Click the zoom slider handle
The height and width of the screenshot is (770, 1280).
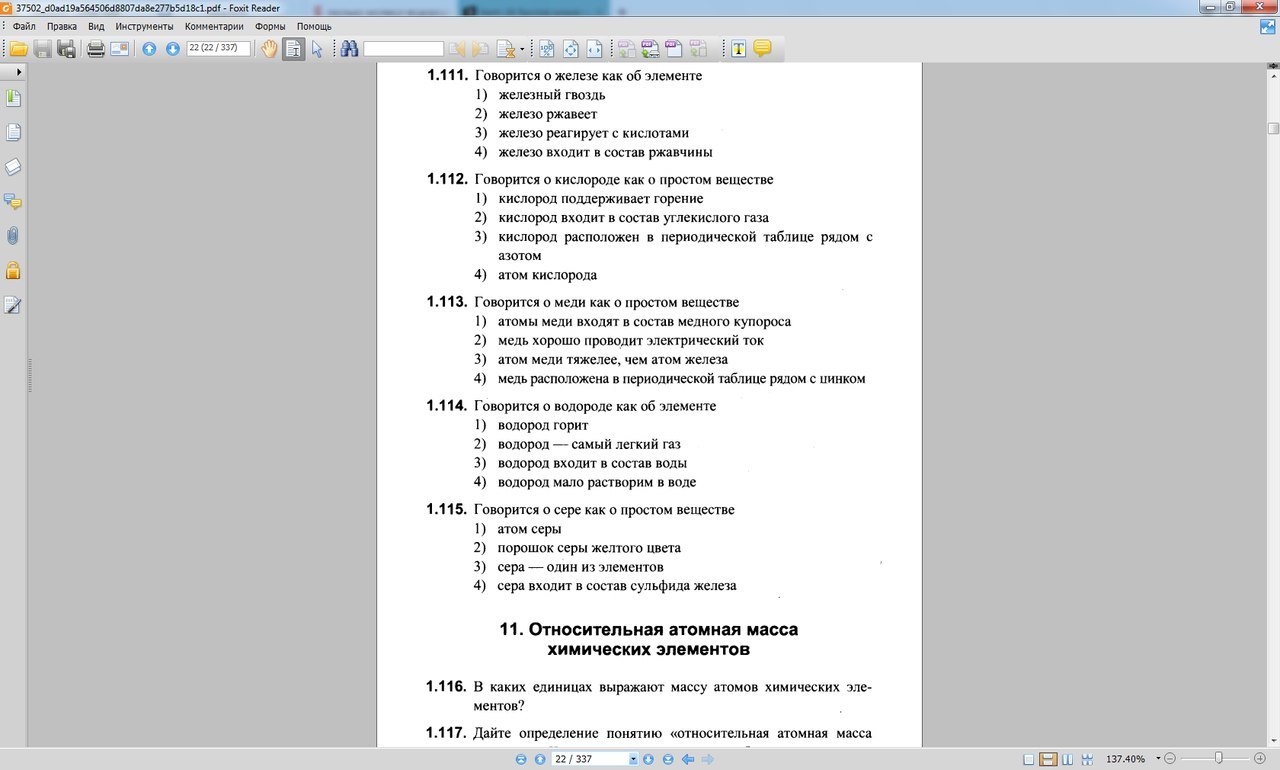click(1217, 759)
